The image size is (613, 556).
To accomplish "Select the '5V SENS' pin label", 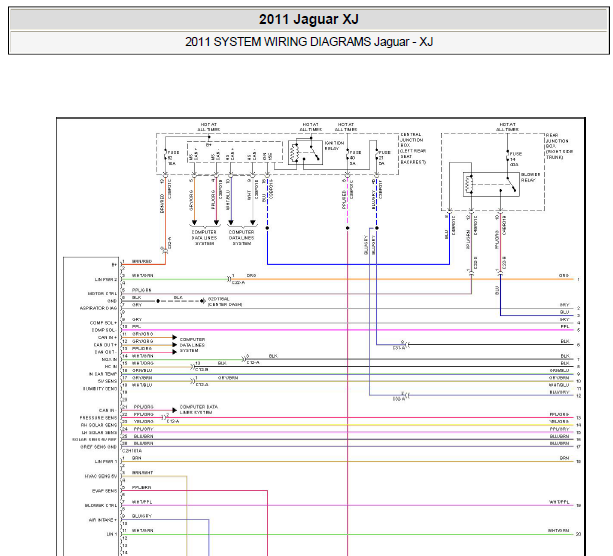I will tap(107, 381).
